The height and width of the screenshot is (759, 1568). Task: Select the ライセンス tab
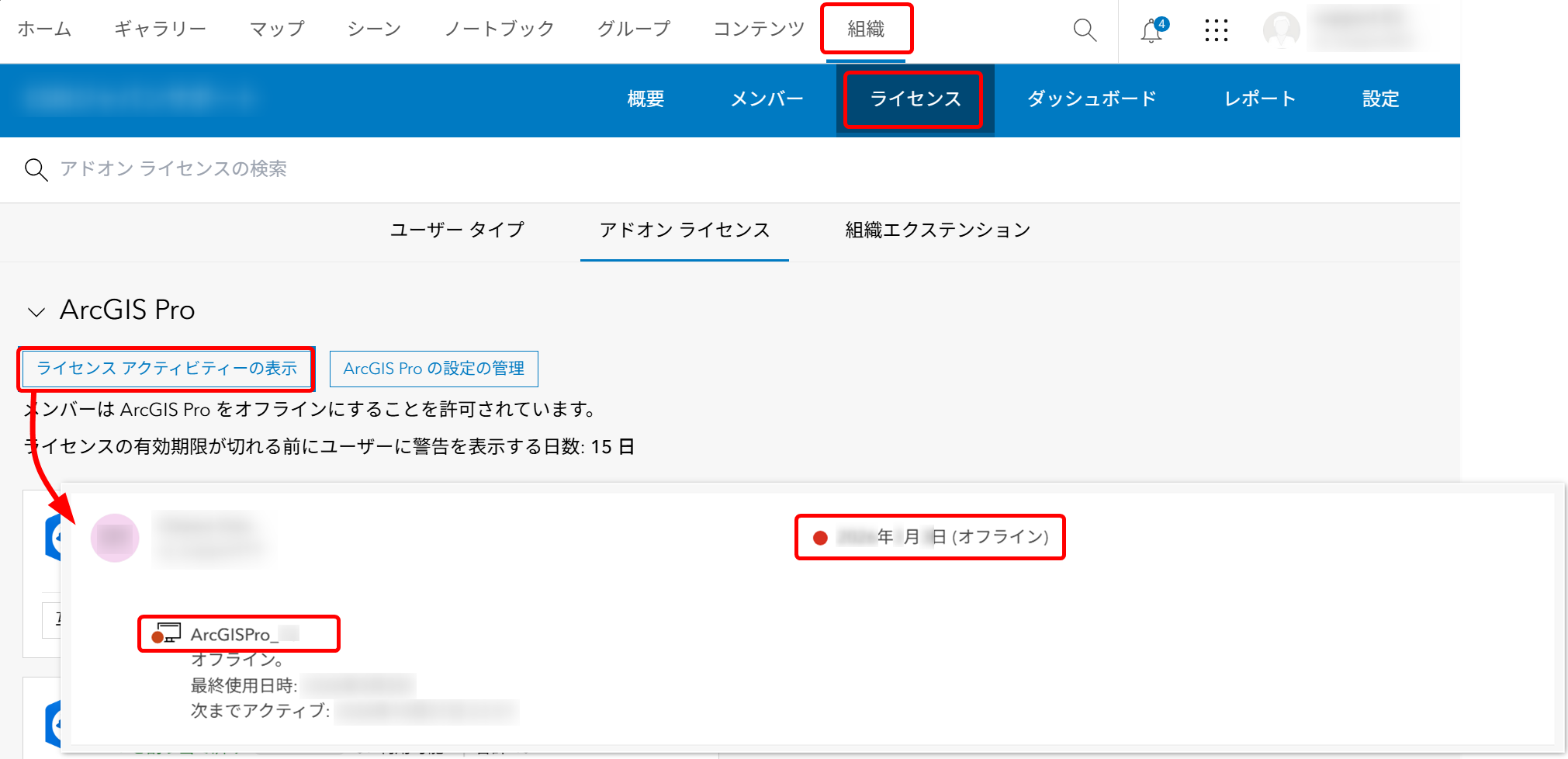coord(915,99)
